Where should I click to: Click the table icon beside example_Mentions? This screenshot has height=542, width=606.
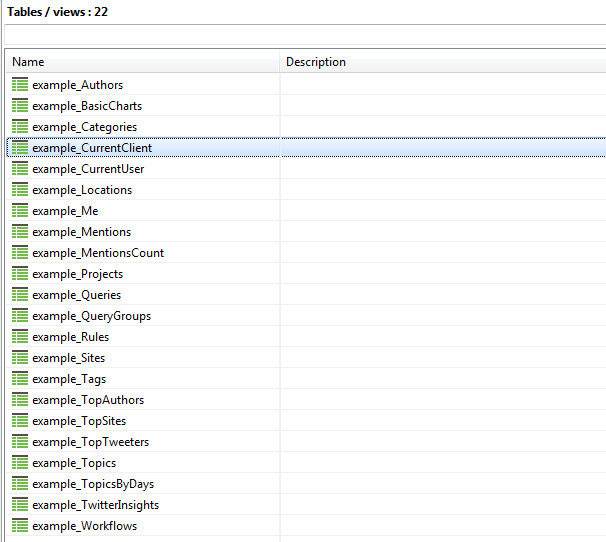point(20,232)
